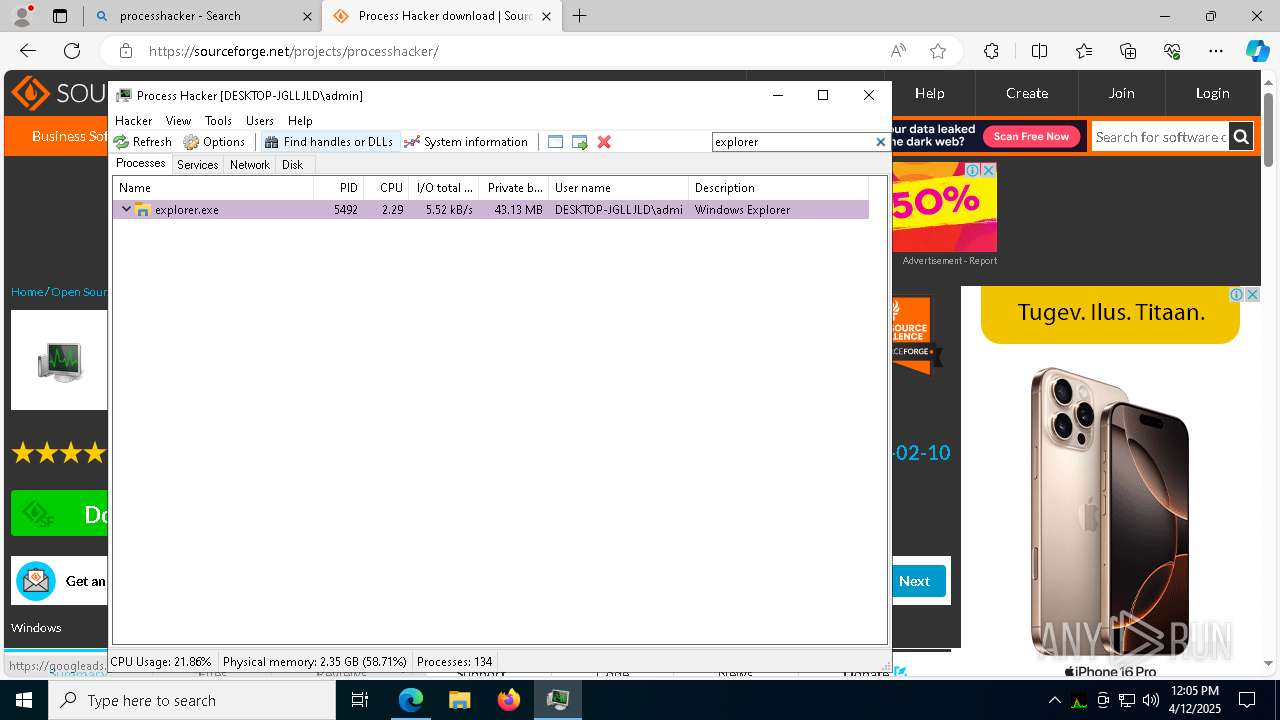Click the find window icon in toolbar
Screen dimensions: 1280x720
556,142
